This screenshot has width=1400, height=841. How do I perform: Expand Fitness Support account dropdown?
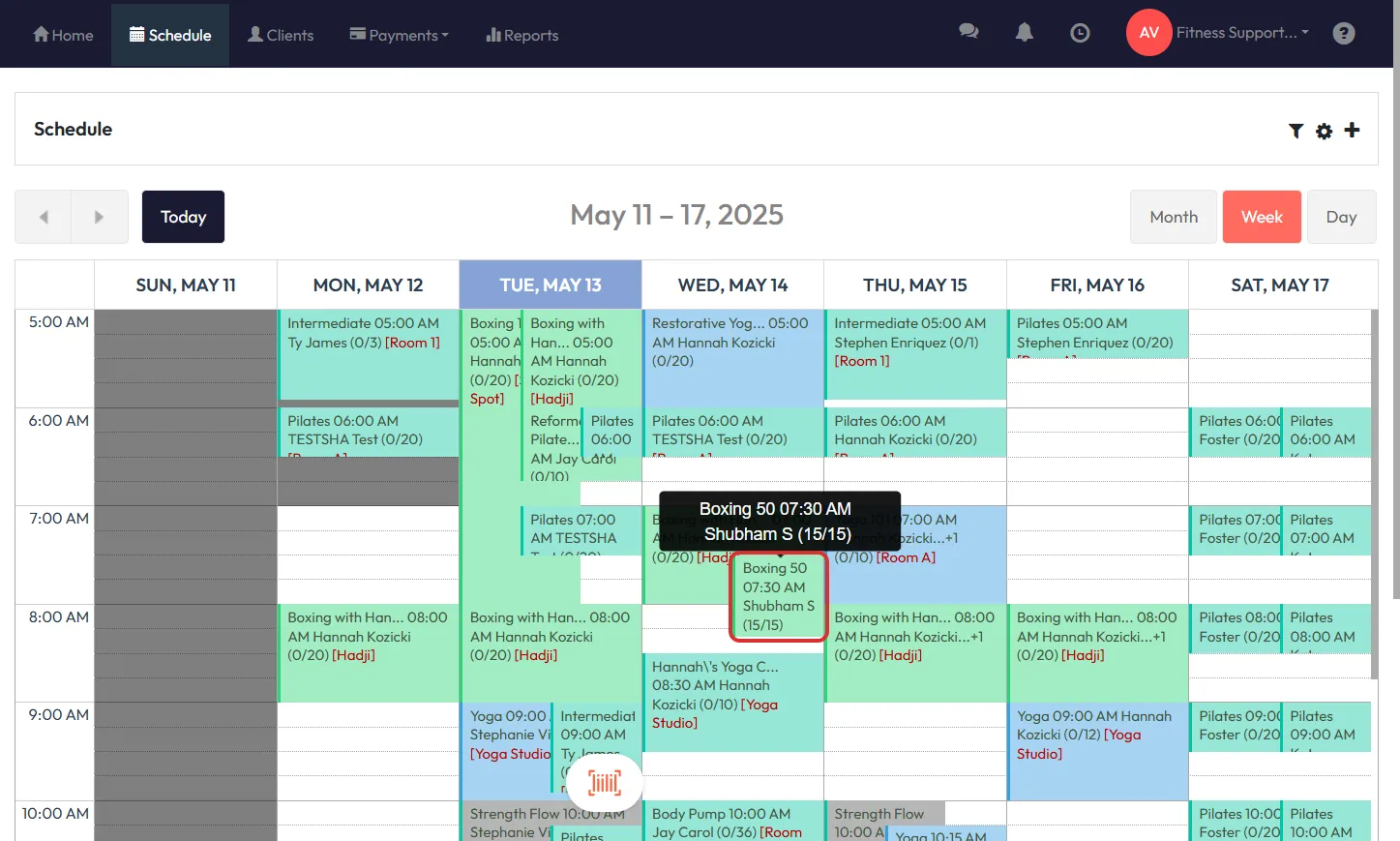click(1242, 33)
